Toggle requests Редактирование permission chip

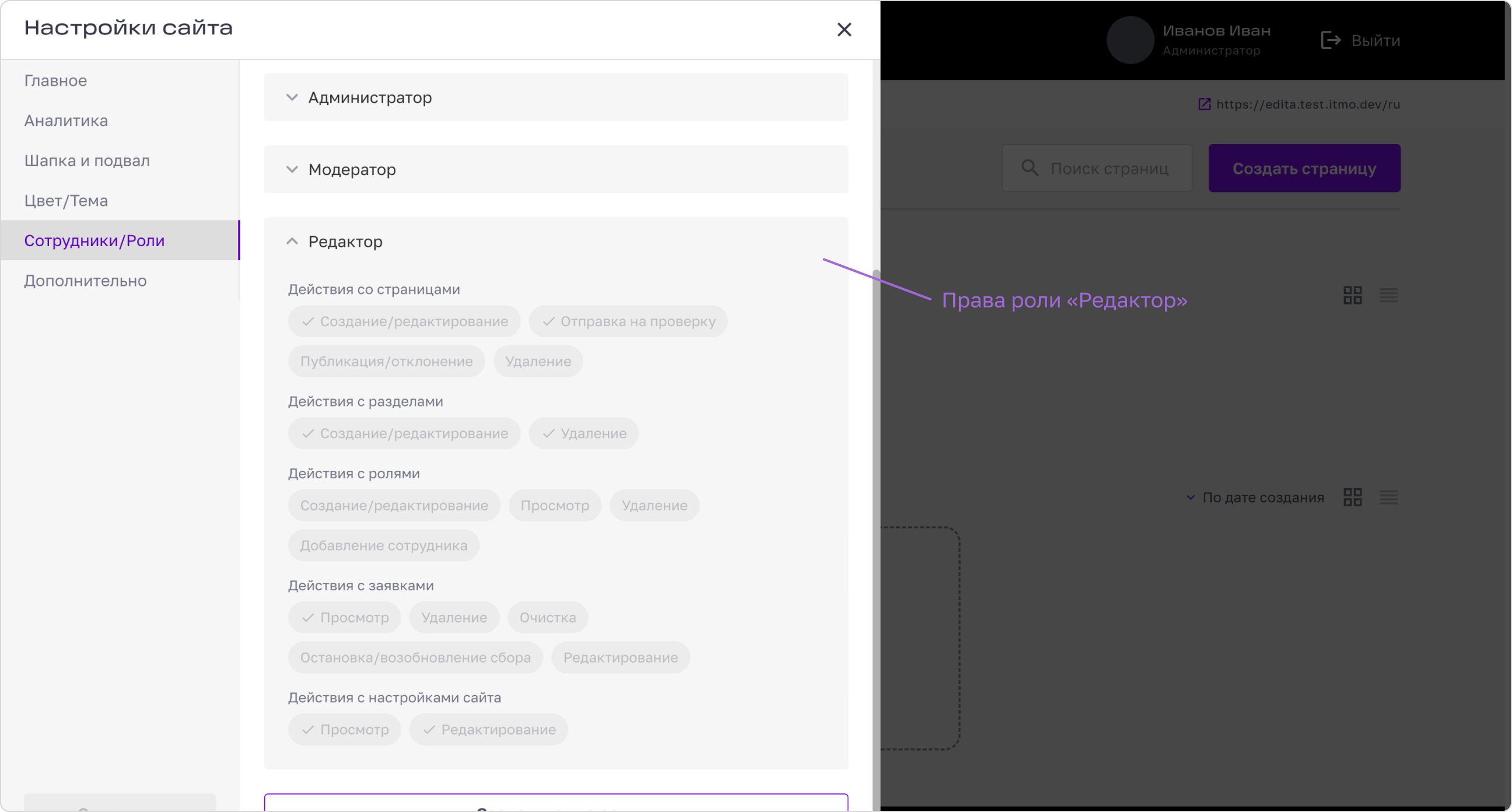[x=621, y=657]
